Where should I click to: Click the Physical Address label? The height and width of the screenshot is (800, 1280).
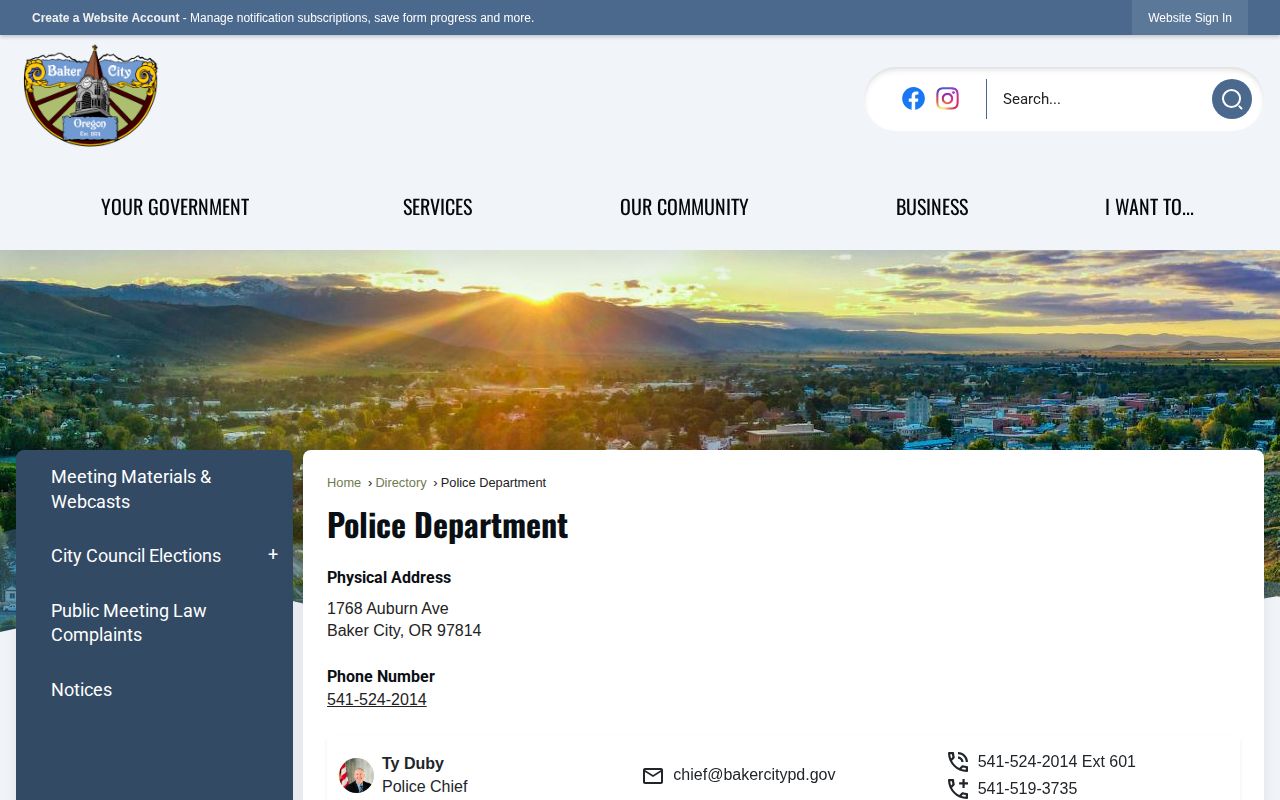click(x=389, y=578)
